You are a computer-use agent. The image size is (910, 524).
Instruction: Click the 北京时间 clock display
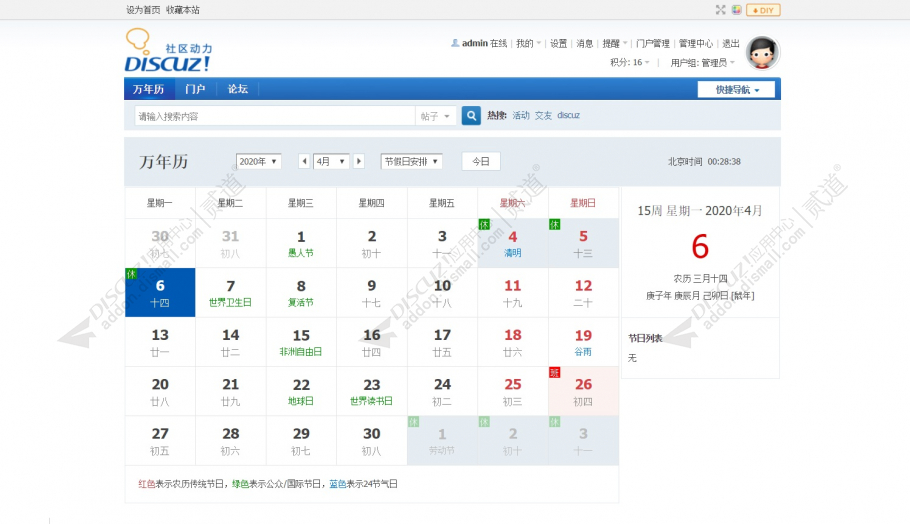pyautogui.click(x=704, y=161)
